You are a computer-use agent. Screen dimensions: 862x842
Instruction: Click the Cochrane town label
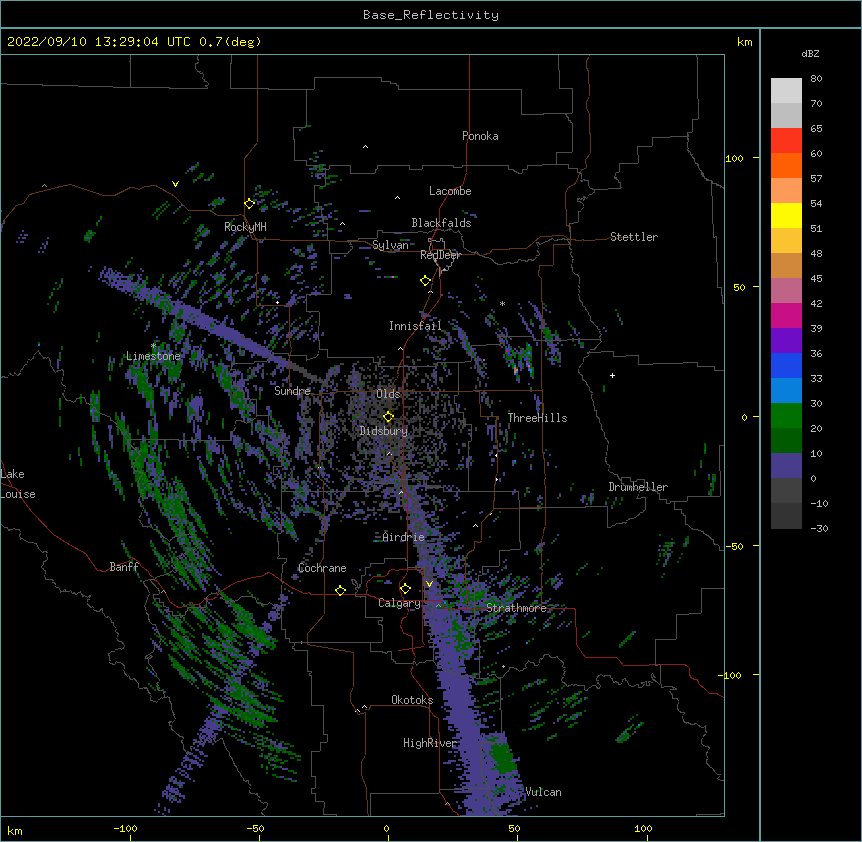[x=322, y=568]
